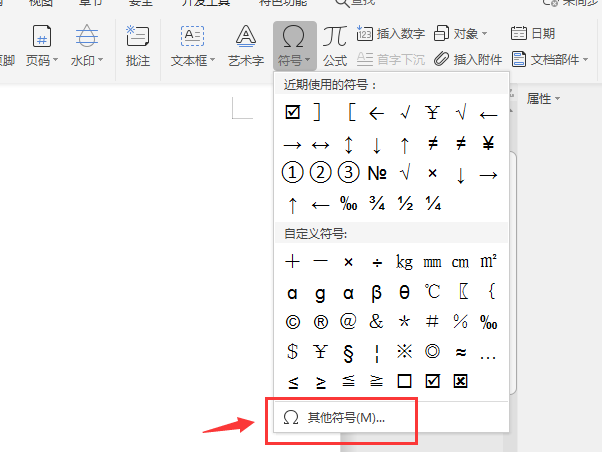
Task: Insert the cm unit symbol
Action: click(460, 263)
